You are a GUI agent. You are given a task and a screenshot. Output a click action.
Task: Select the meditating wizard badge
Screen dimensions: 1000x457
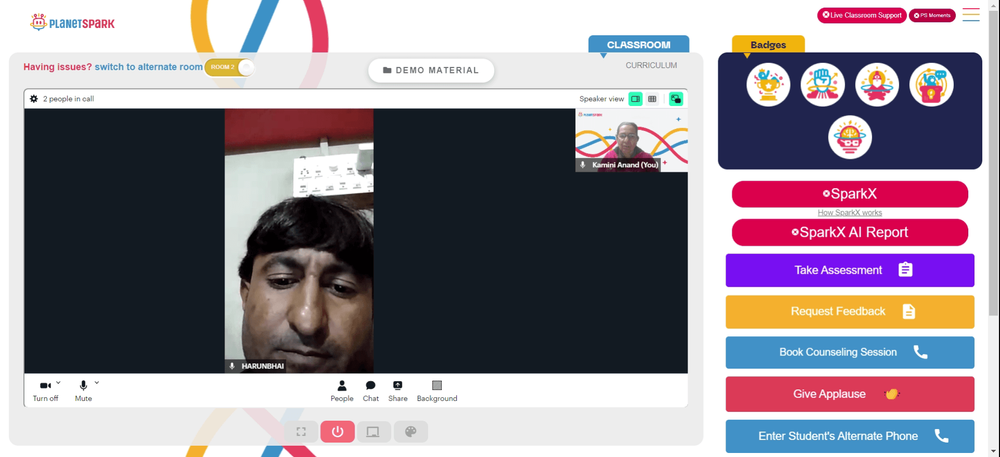877,85
